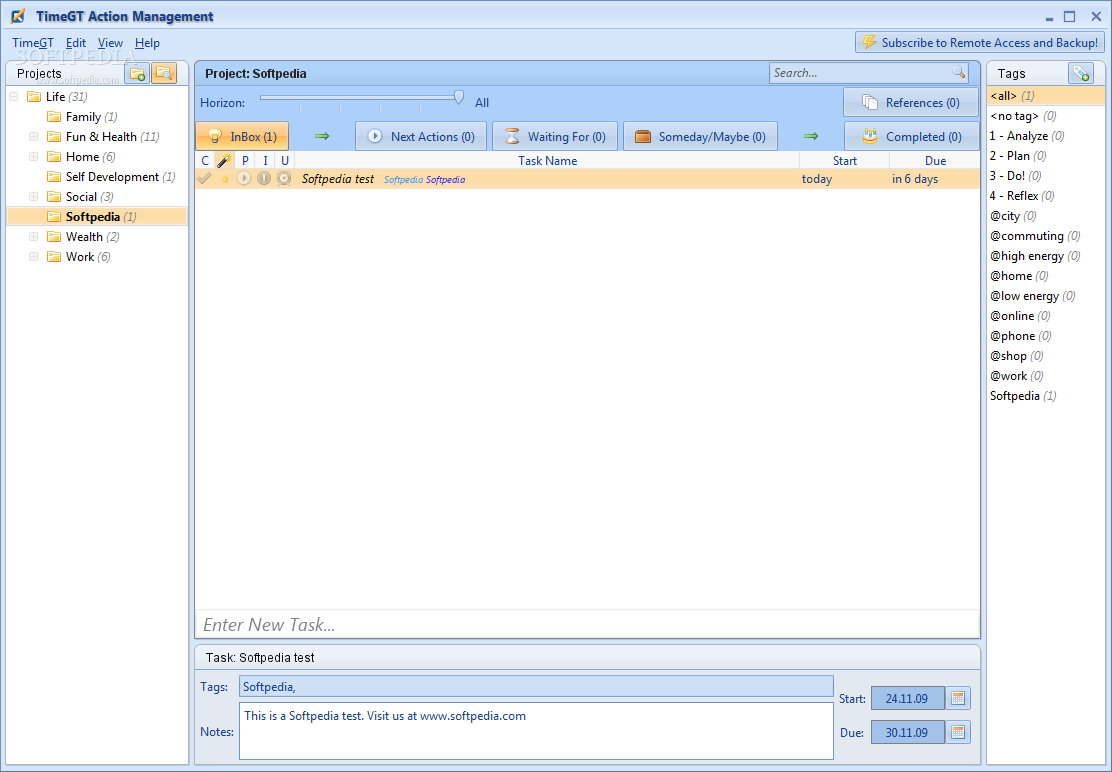
Task: Click Subscribe to Remote Access and Backup
Action: point(979,43)
